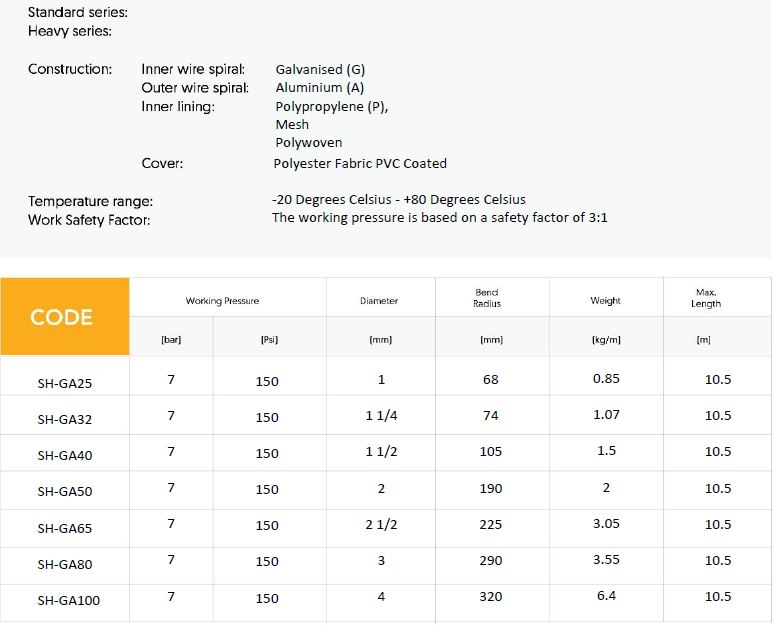Select the 6.4 weight value

tap(606, 596)
